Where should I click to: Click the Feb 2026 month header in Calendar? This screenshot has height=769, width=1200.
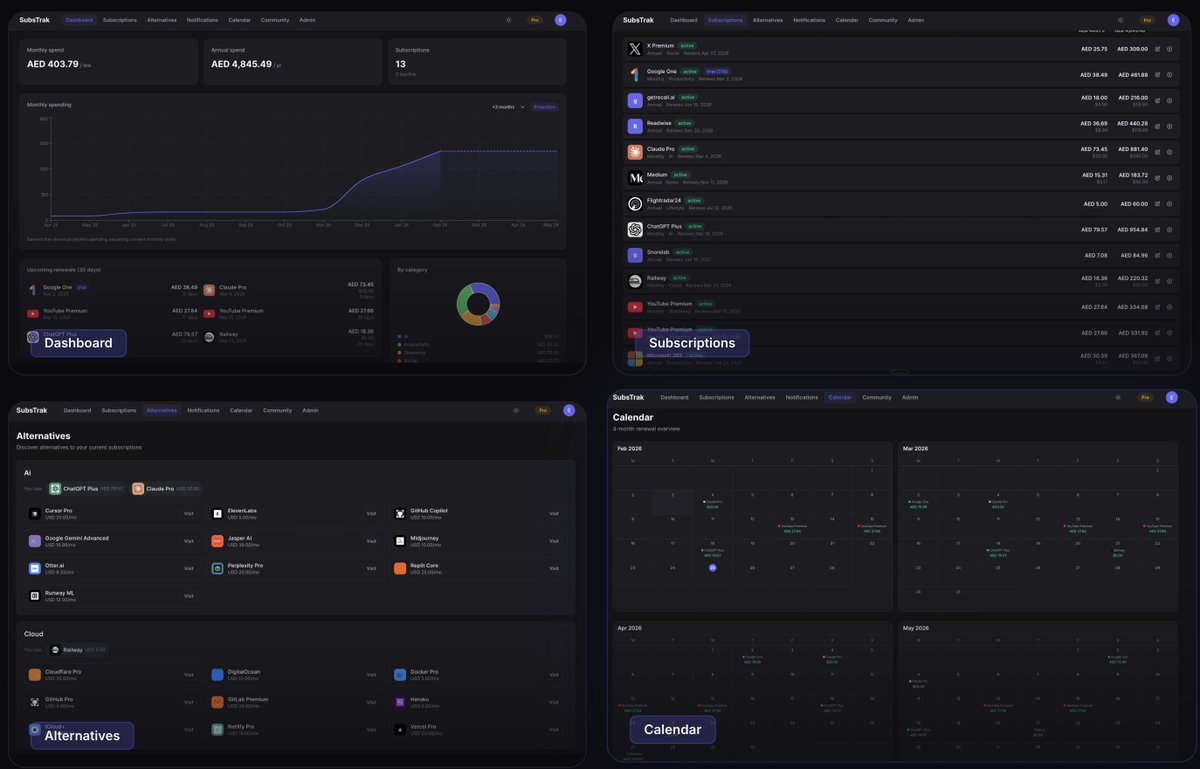tap(630, 449)
